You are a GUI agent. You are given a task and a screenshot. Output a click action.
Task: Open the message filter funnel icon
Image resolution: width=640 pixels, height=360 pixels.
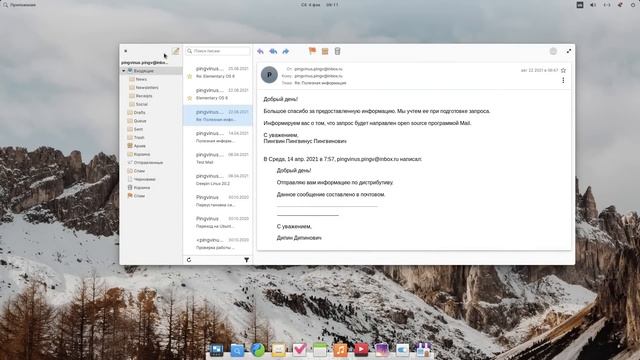coord(247,260)
